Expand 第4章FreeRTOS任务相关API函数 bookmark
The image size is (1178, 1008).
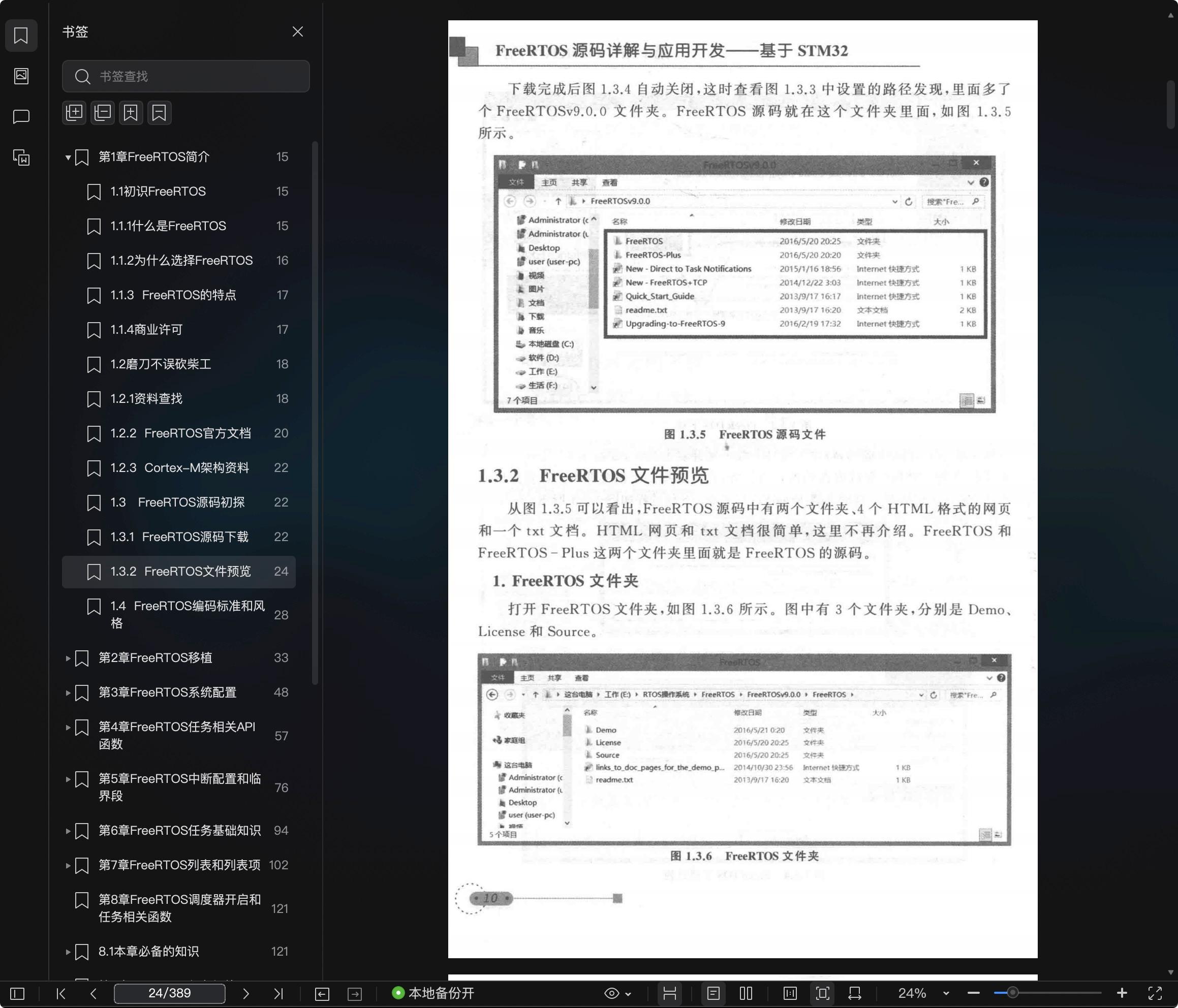click(x=68, y=727)
